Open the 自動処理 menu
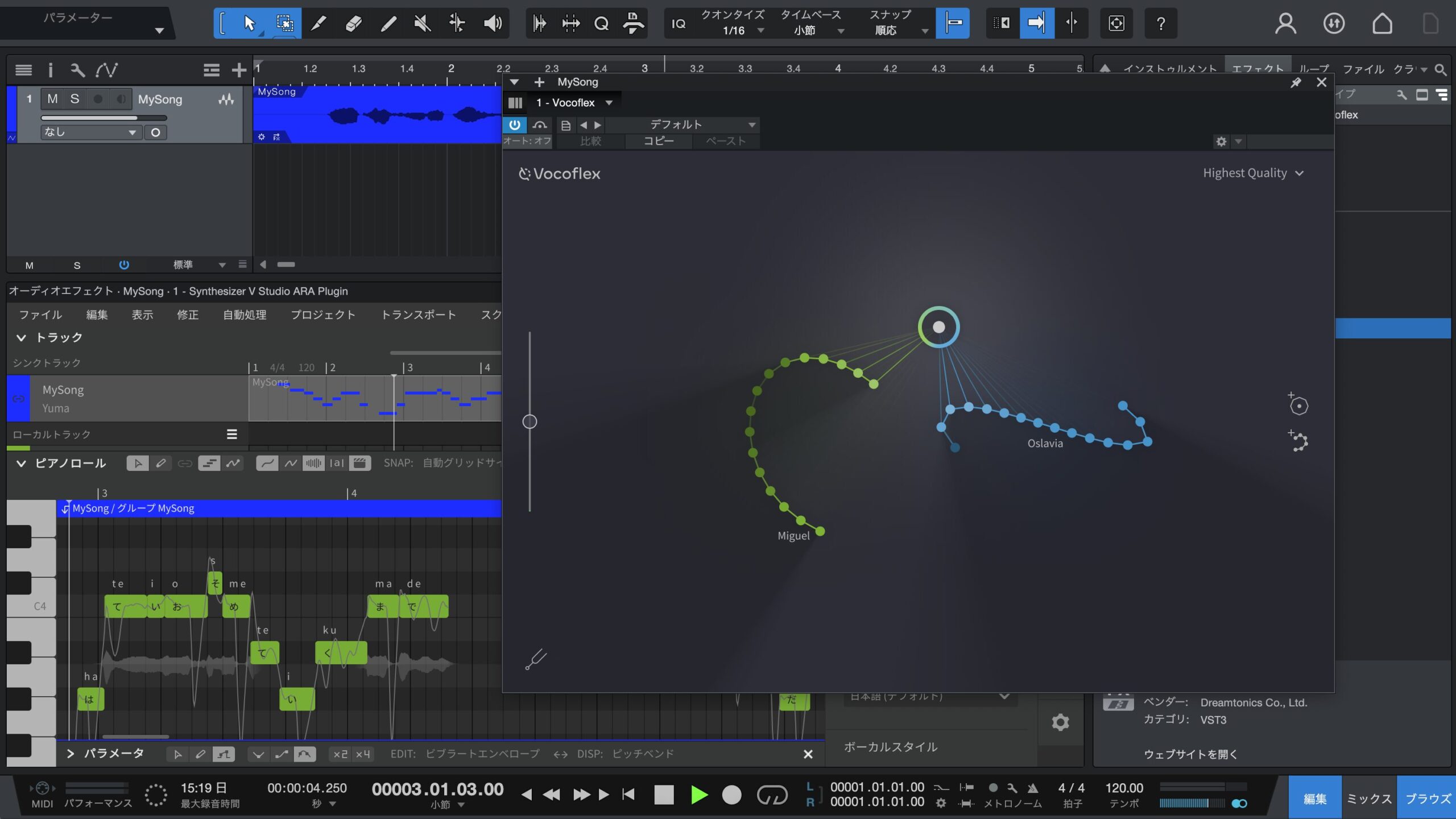The height and width of the screenshot is (819, 1456). click(x=245, y=315)
